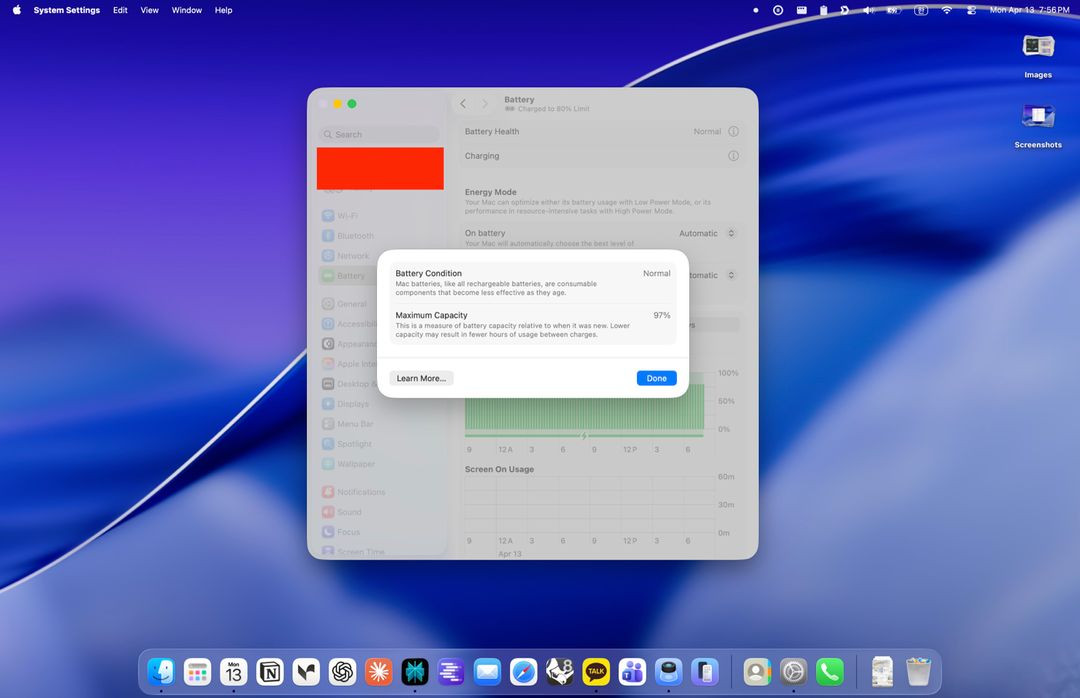Open the System Settings menu

tap(67, 10)
